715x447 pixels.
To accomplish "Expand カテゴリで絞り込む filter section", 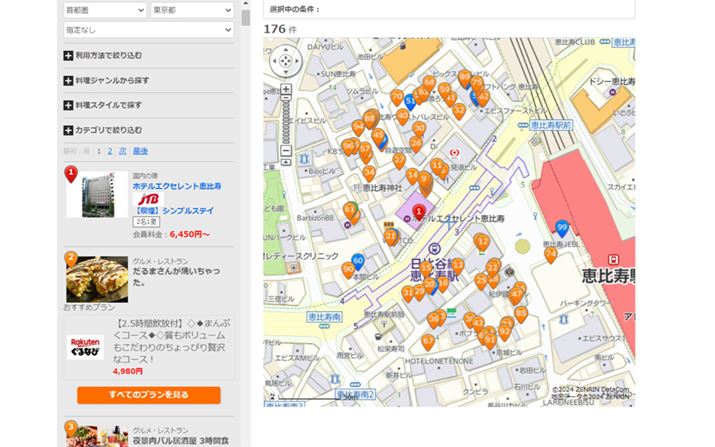I will 102,130.
